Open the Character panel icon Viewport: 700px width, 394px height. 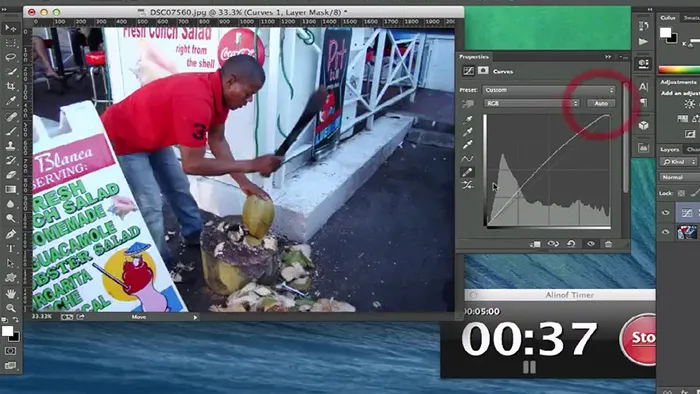[643, 86]
